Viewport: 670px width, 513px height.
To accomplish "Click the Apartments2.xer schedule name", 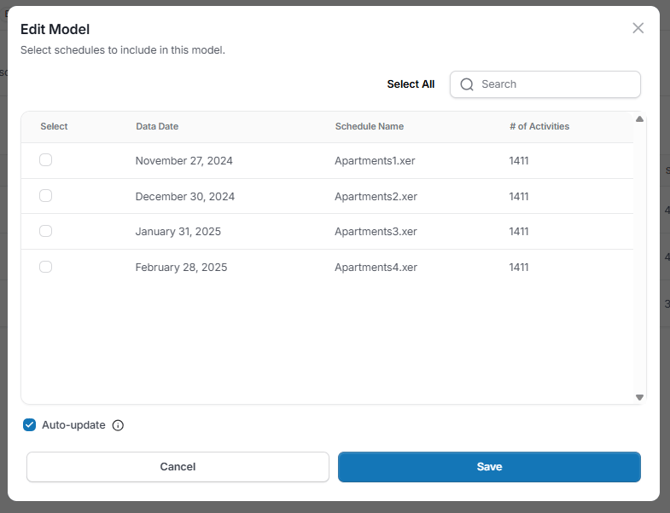I will pos(376,196).
